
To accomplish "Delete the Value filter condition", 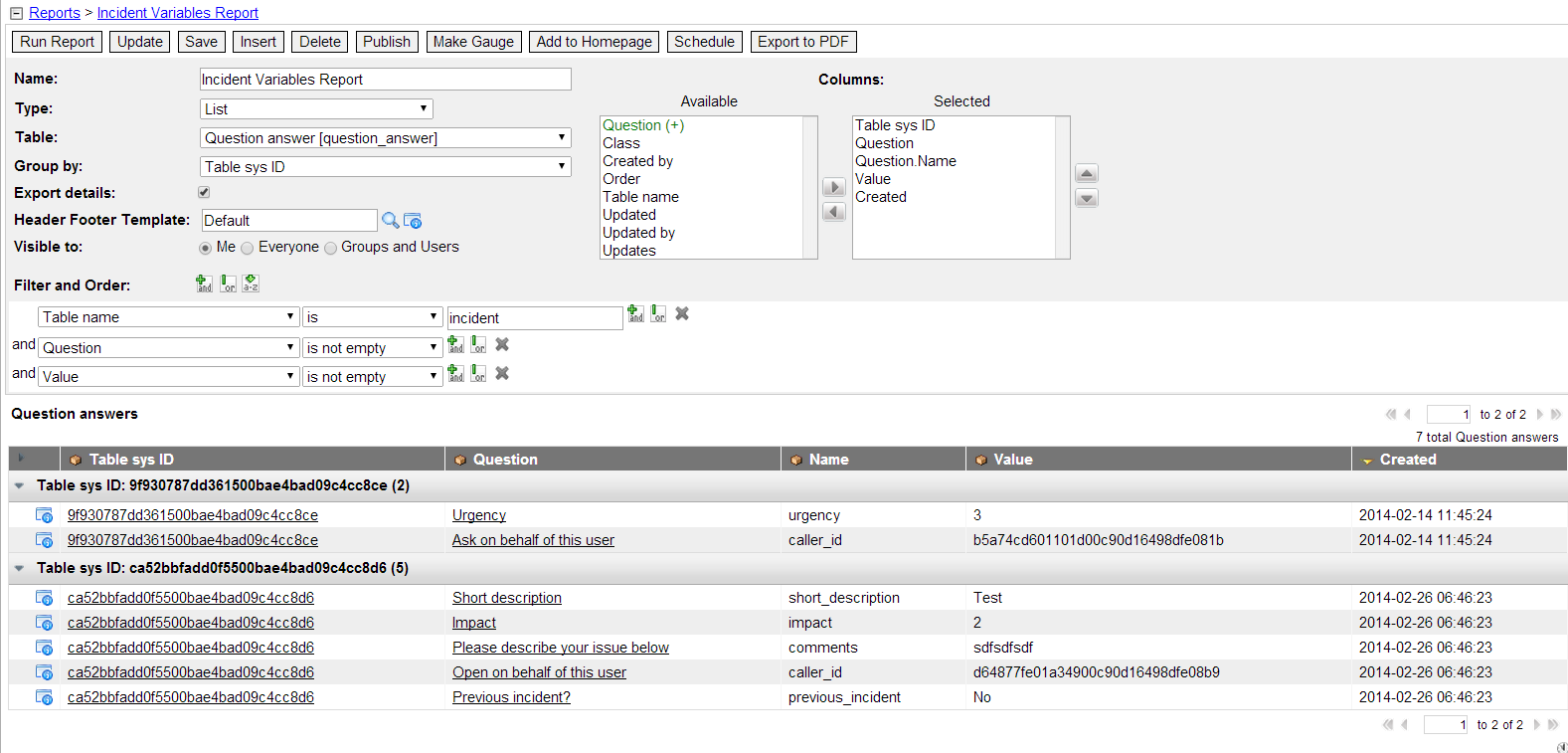I will tap(502, 373).
